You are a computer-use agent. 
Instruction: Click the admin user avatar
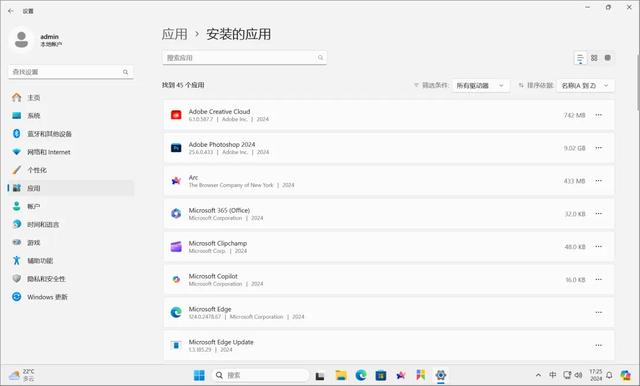click(x=21, y=40)
